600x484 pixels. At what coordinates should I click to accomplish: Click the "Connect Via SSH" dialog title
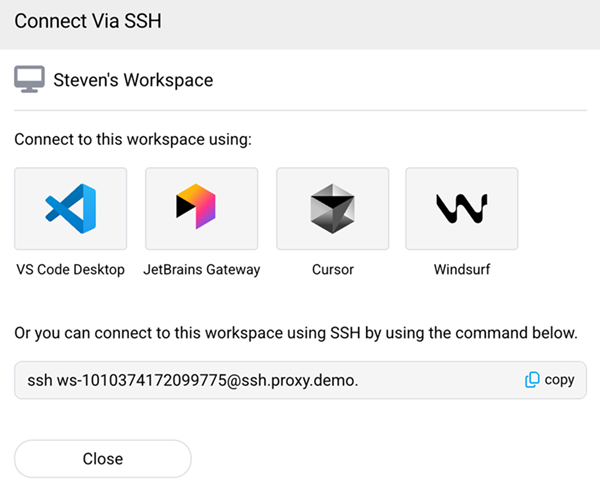coord(88,21)
